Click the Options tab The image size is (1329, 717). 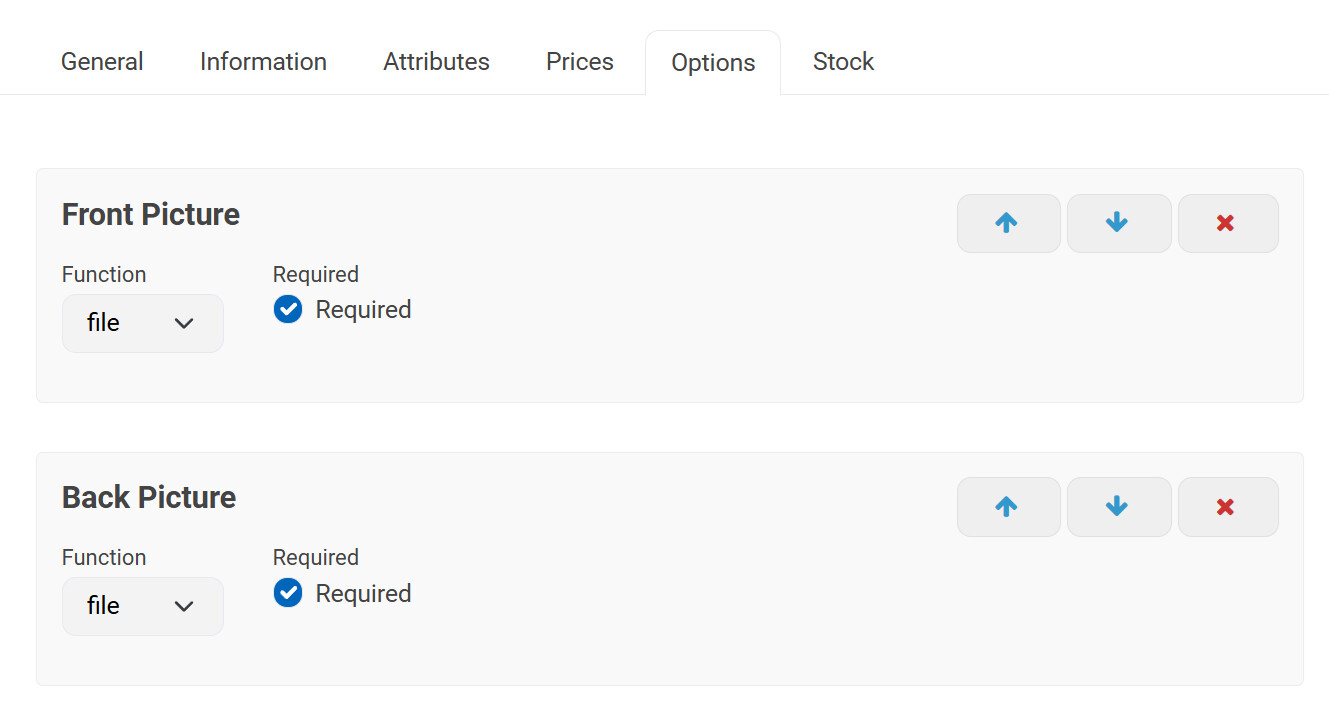[713, 63]
